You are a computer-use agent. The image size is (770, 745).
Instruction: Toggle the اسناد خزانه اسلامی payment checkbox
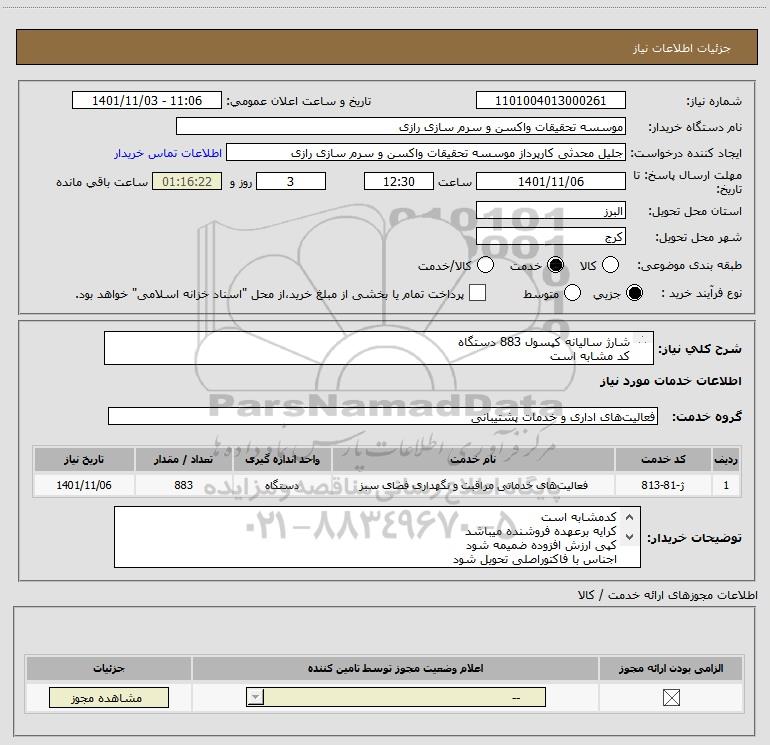477,293
